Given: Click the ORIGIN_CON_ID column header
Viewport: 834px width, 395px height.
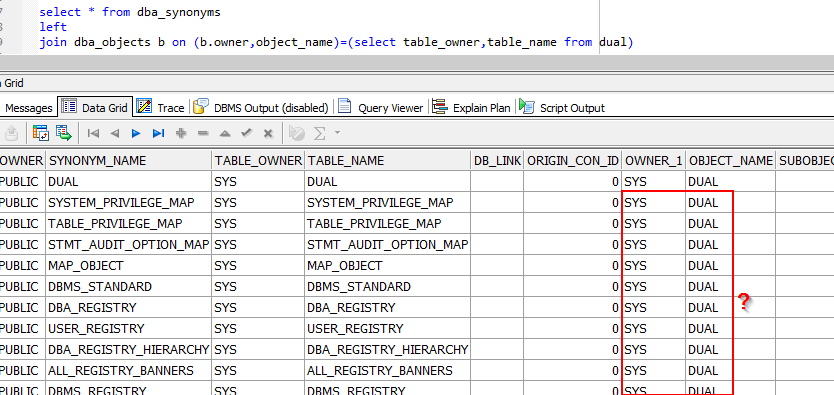Looking at the screenshot, I should (572, 161).
